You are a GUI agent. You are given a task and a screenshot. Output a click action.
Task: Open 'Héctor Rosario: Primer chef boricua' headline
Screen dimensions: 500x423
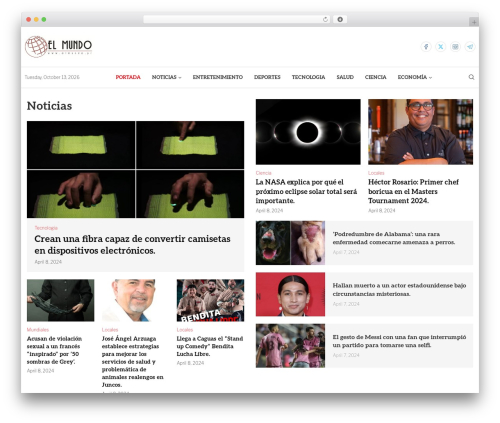[413, 191]
